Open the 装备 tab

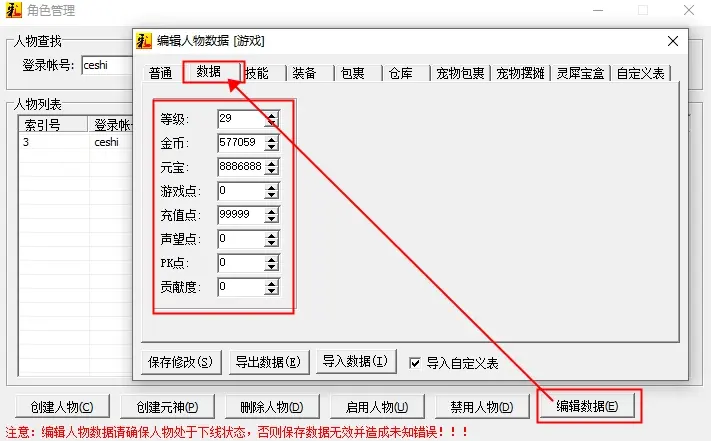coord(304,73)
